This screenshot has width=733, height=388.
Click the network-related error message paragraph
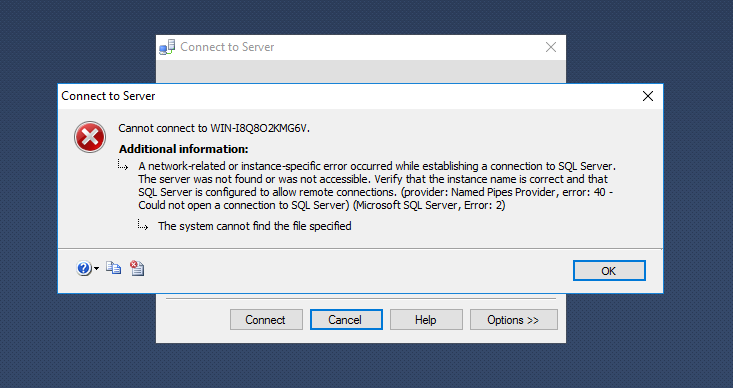[377, 186]
